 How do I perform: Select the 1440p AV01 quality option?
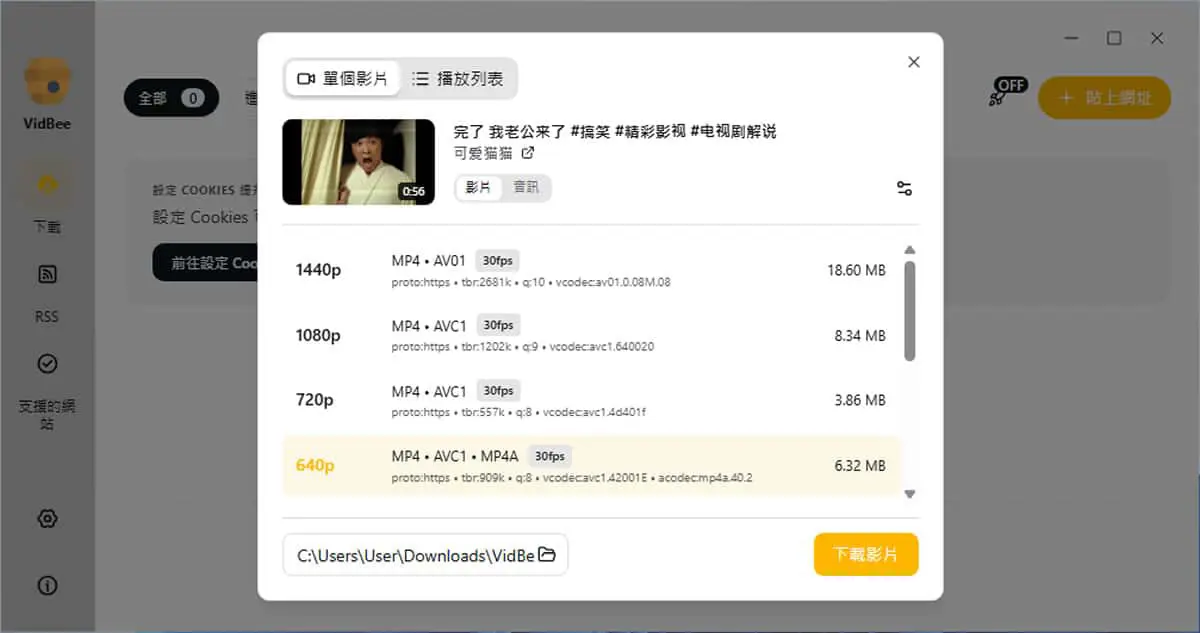(592, 270)
